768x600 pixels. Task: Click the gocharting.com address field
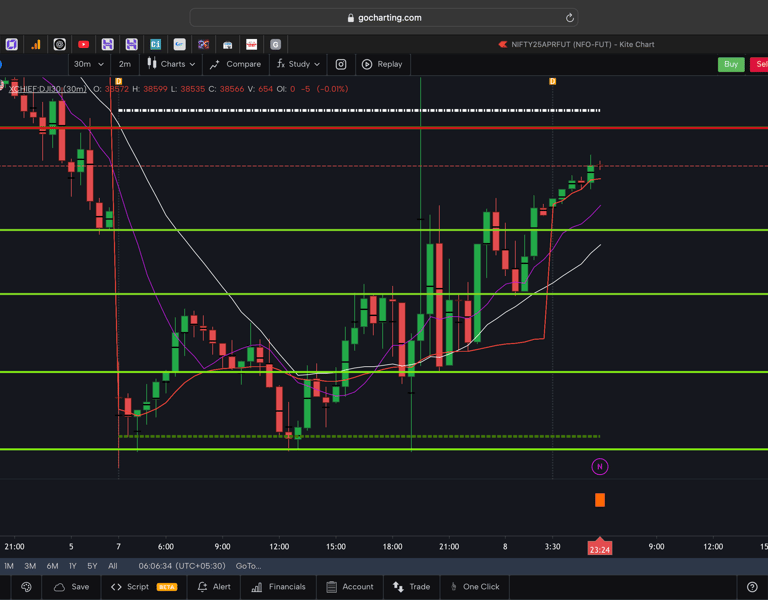point(384,18)
